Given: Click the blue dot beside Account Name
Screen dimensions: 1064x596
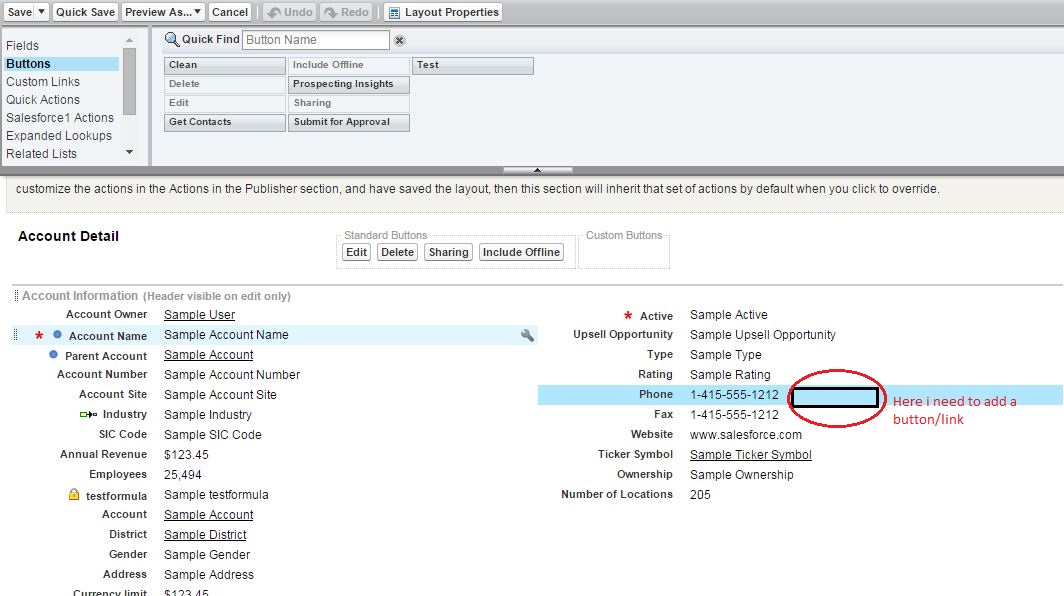Looking at the screenshot, I should (58, 334).
